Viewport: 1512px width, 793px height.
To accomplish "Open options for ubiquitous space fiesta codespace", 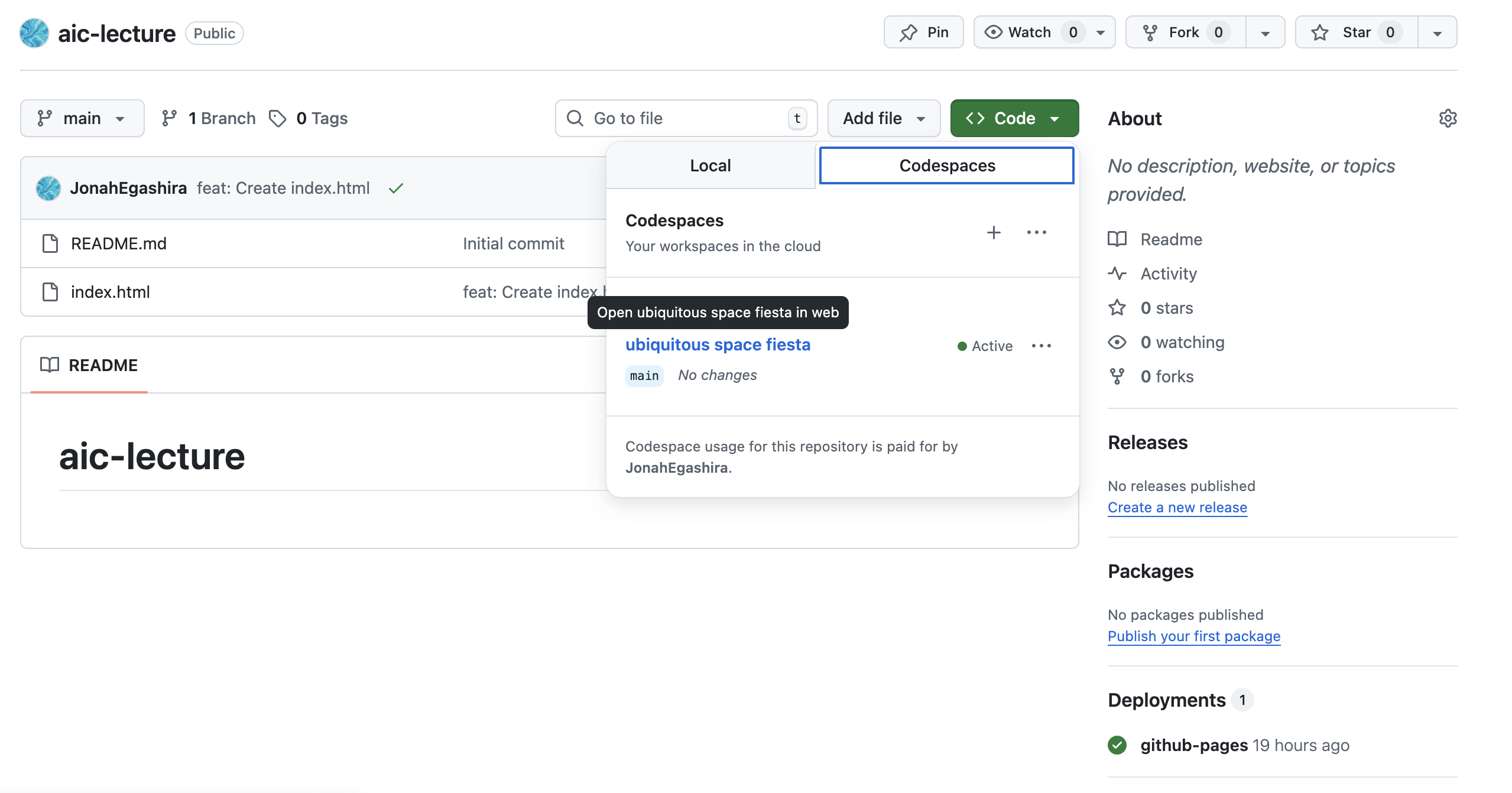I will [x=1041, y=346].
